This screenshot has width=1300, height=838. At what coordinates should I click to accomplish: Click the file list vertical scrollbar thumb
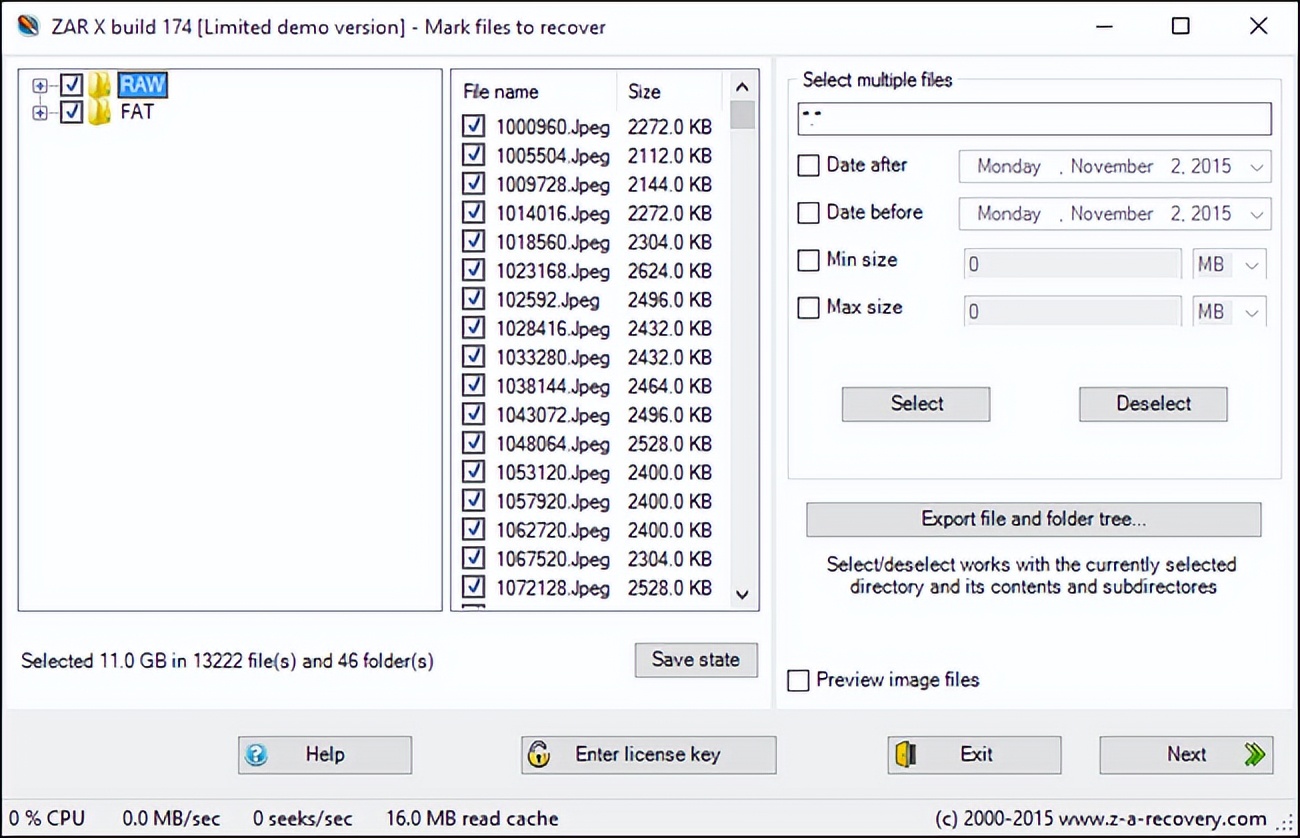pos(742,115)
